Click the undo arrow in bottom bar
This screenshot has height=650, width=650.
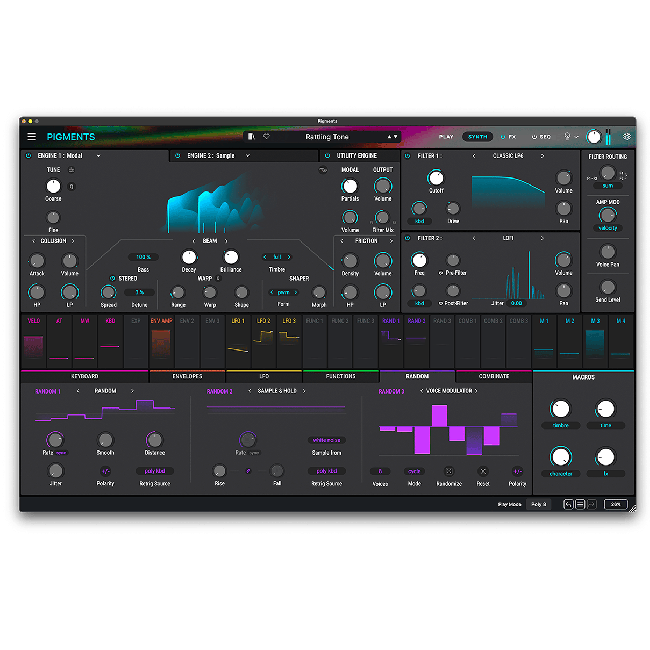point(568,504)
